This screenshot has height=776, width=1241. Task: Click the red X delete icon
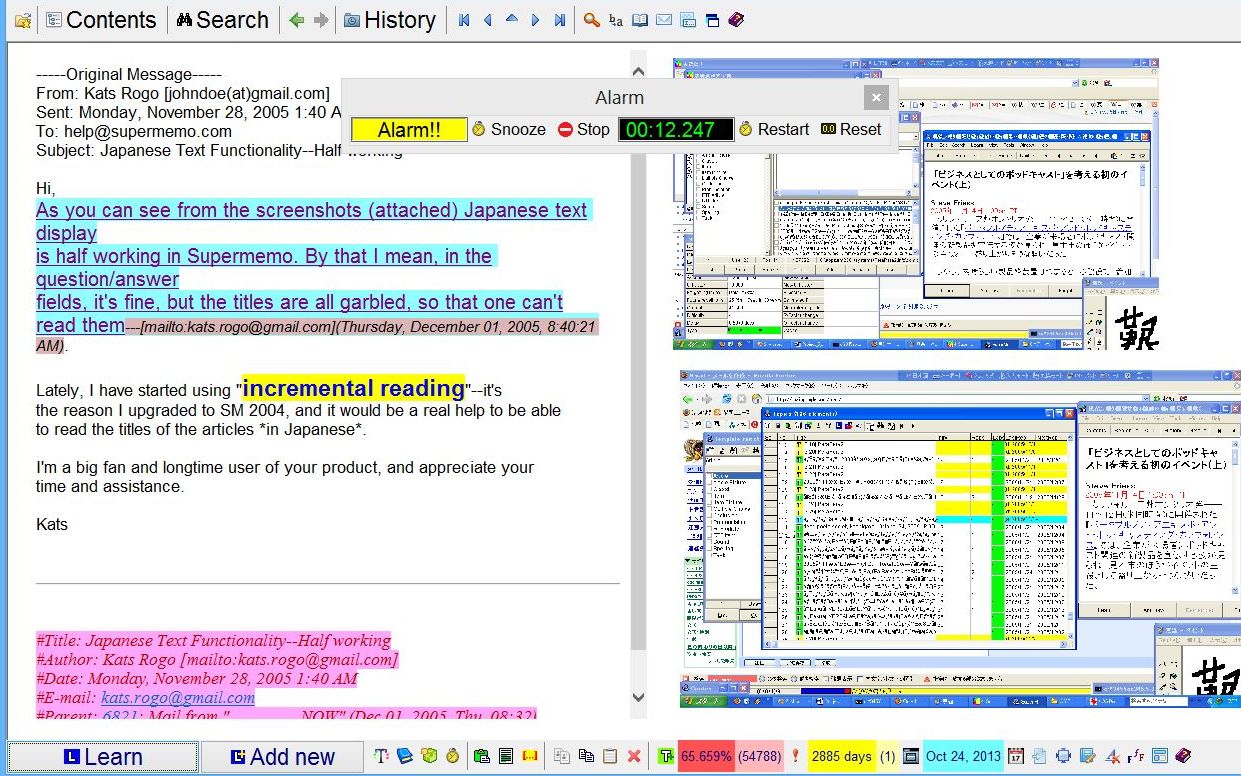633,757
